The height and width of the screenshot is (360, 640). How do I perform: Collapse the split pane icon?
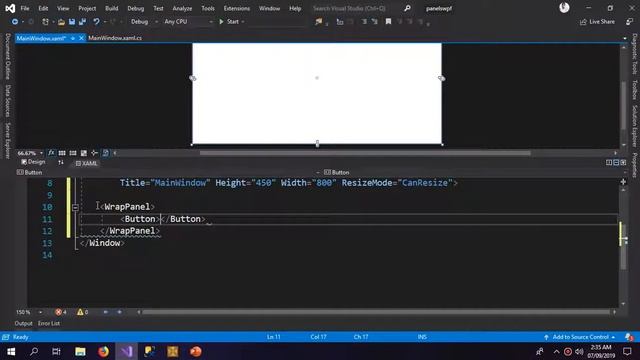(623, 162)
